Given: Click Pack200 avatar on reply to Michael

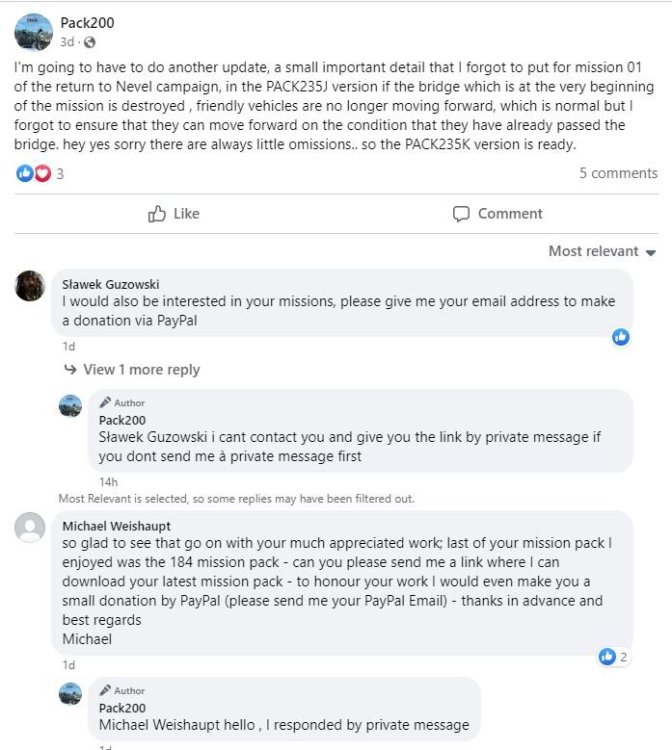Looking at the screenshot, I should pos(71,693).
